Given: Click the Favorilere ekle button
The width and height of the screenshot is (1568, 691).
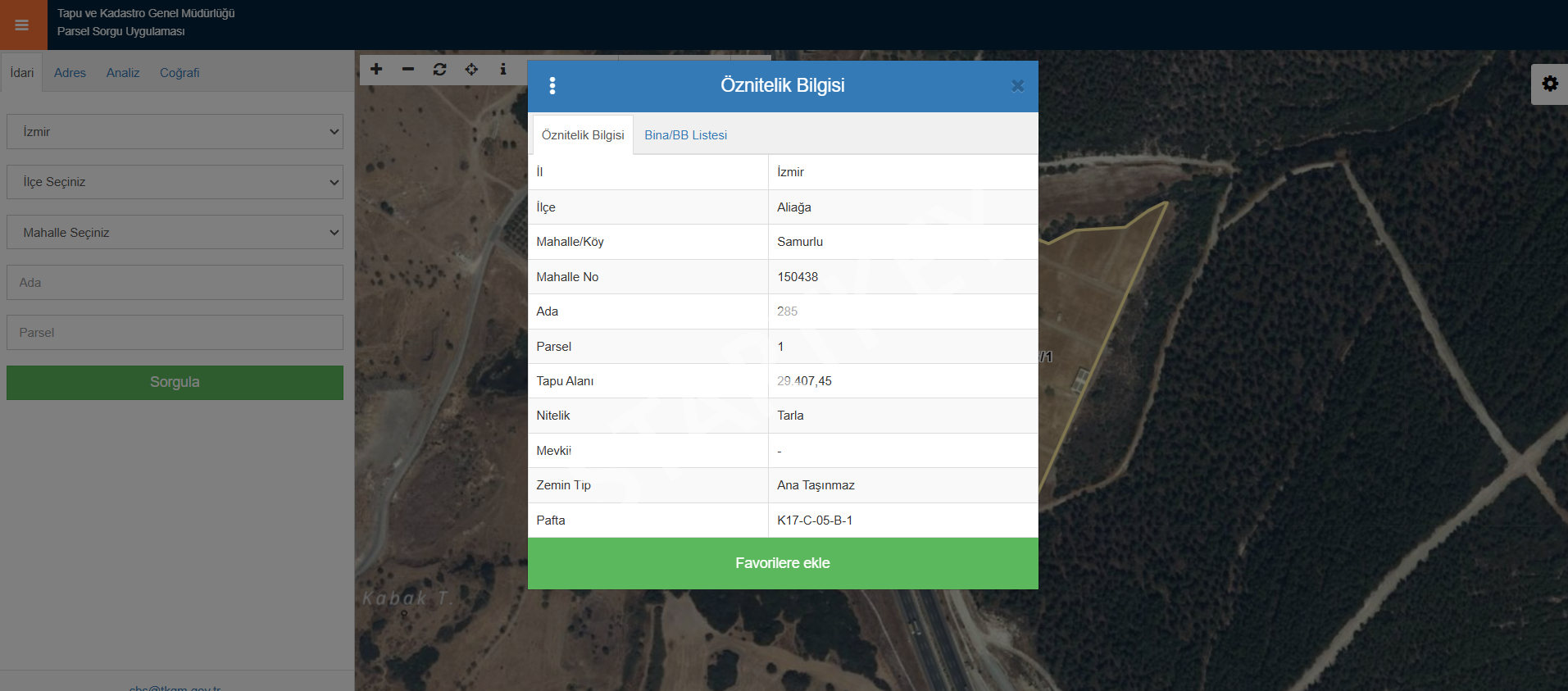Looking at the screenshot, I should point(783,563).
